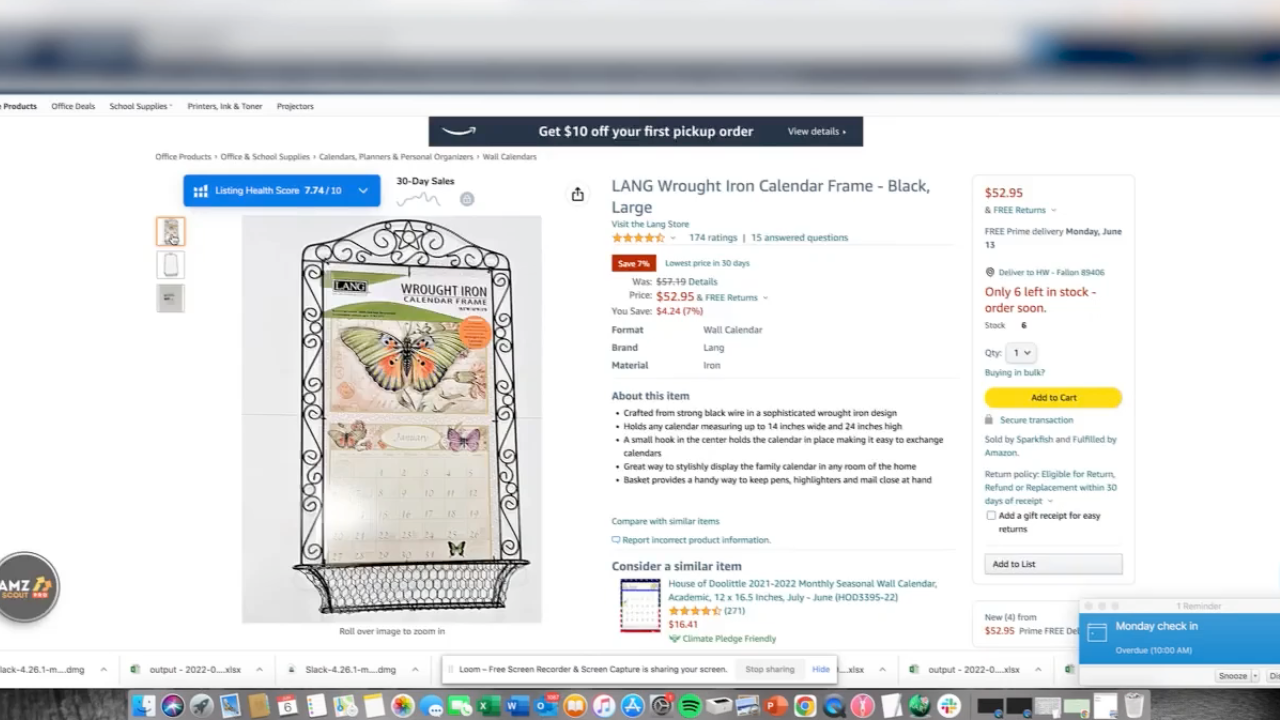Click the lock icon beside 30-Day Sales
1280x720 pixels.
pos(467,199)
